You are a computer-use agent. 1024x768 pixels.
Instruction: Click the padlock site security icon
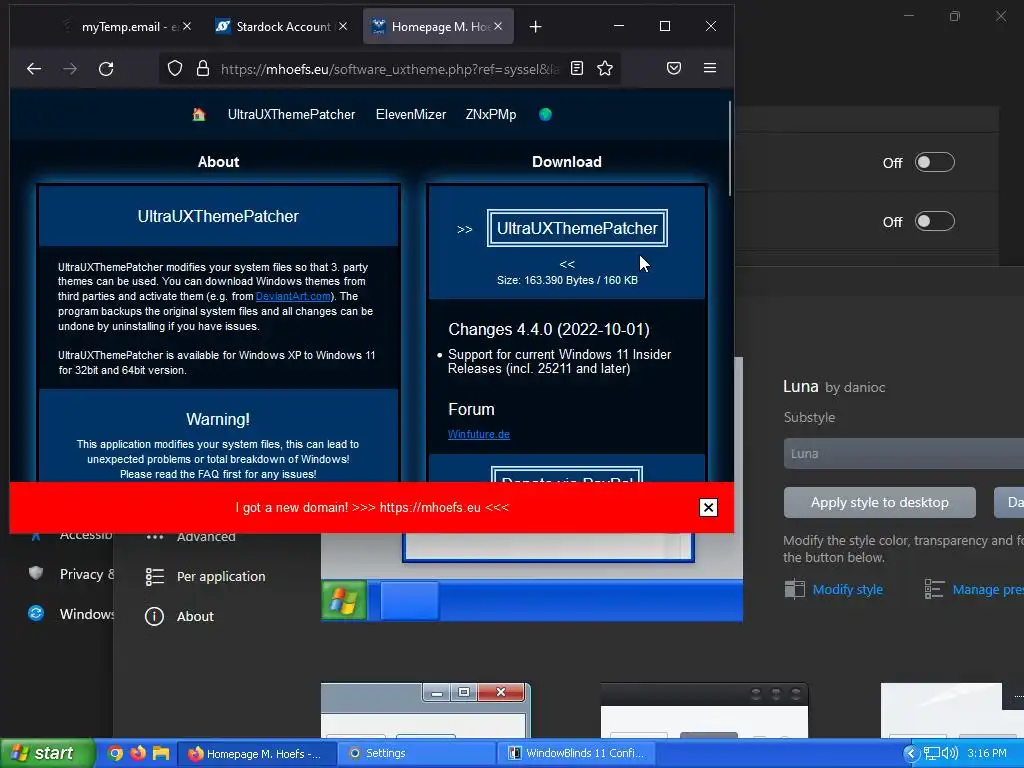click(x=203, y=69)
